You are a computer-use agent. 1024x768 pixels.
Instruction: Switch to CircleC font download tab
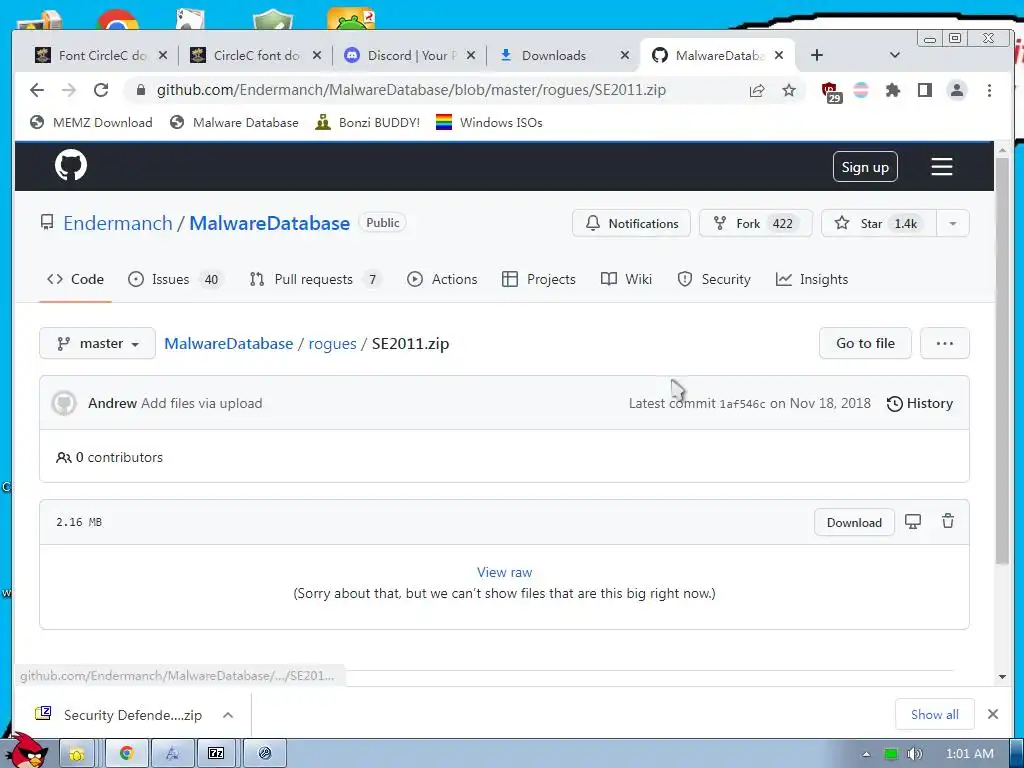coord(257,56)
